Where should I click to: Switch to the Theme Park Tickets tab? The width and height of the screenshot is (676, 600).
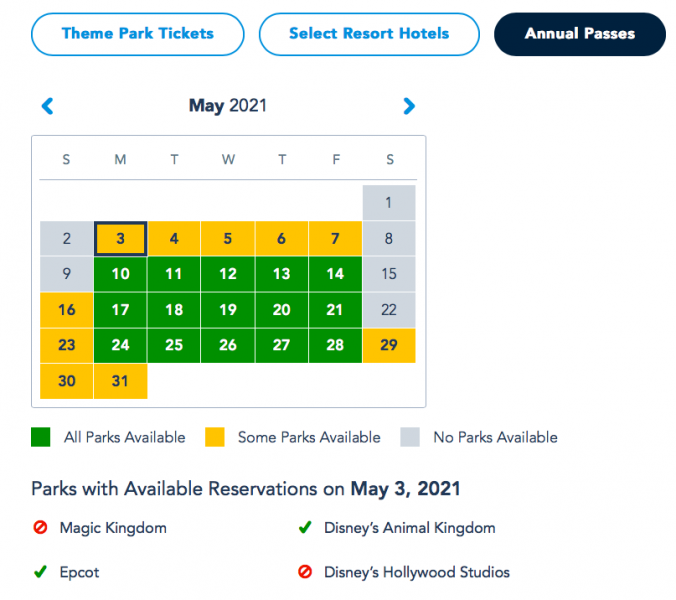138,34
